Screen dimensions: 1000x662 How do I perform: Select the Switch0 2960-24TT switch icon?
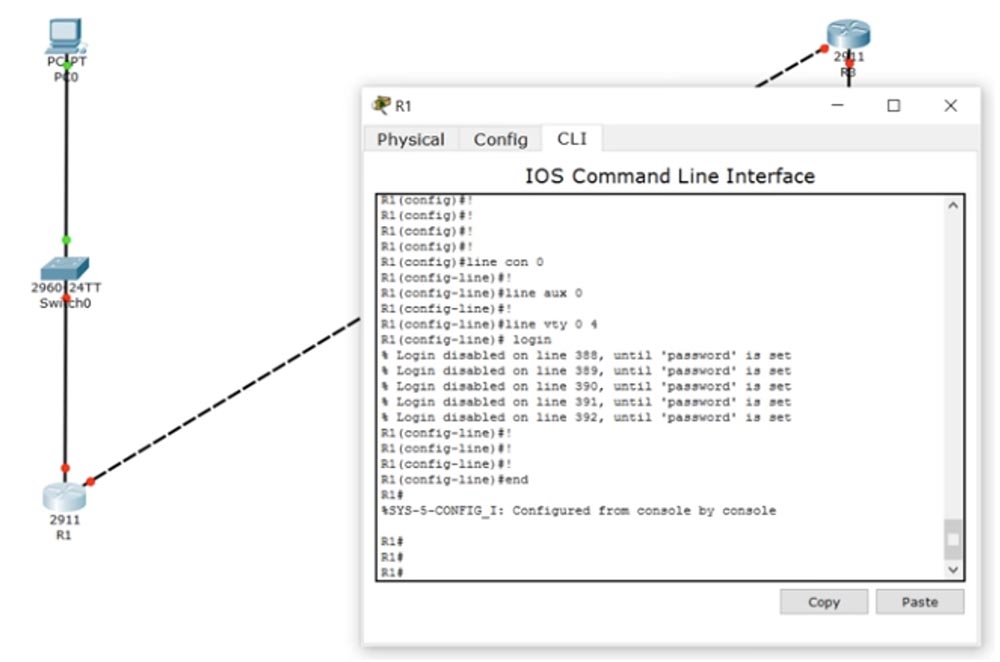64,268
